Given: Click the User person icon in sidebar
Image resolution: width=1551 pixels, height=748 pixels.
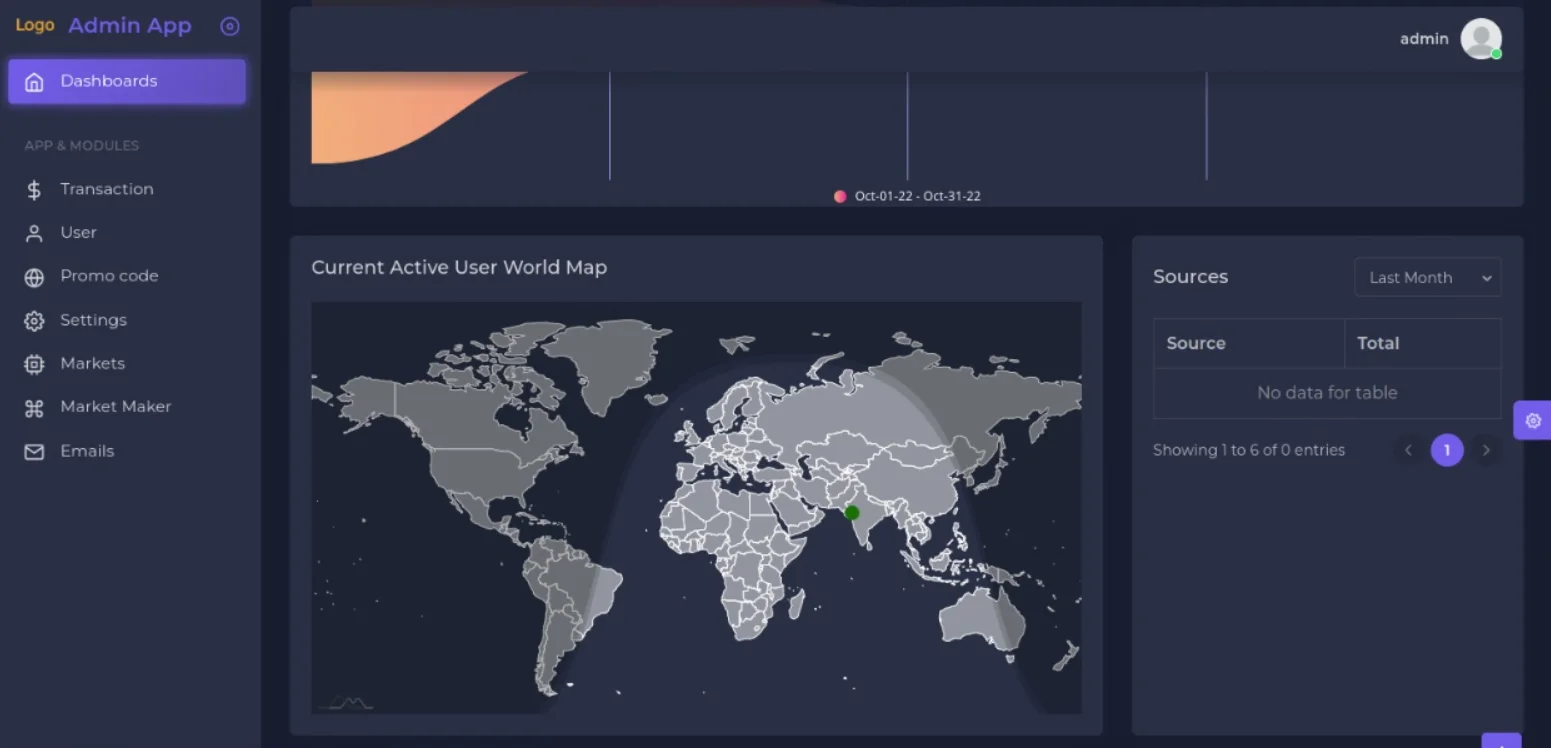Looking at the screenshot, I should pyautogui.click(x=34, y=233).
